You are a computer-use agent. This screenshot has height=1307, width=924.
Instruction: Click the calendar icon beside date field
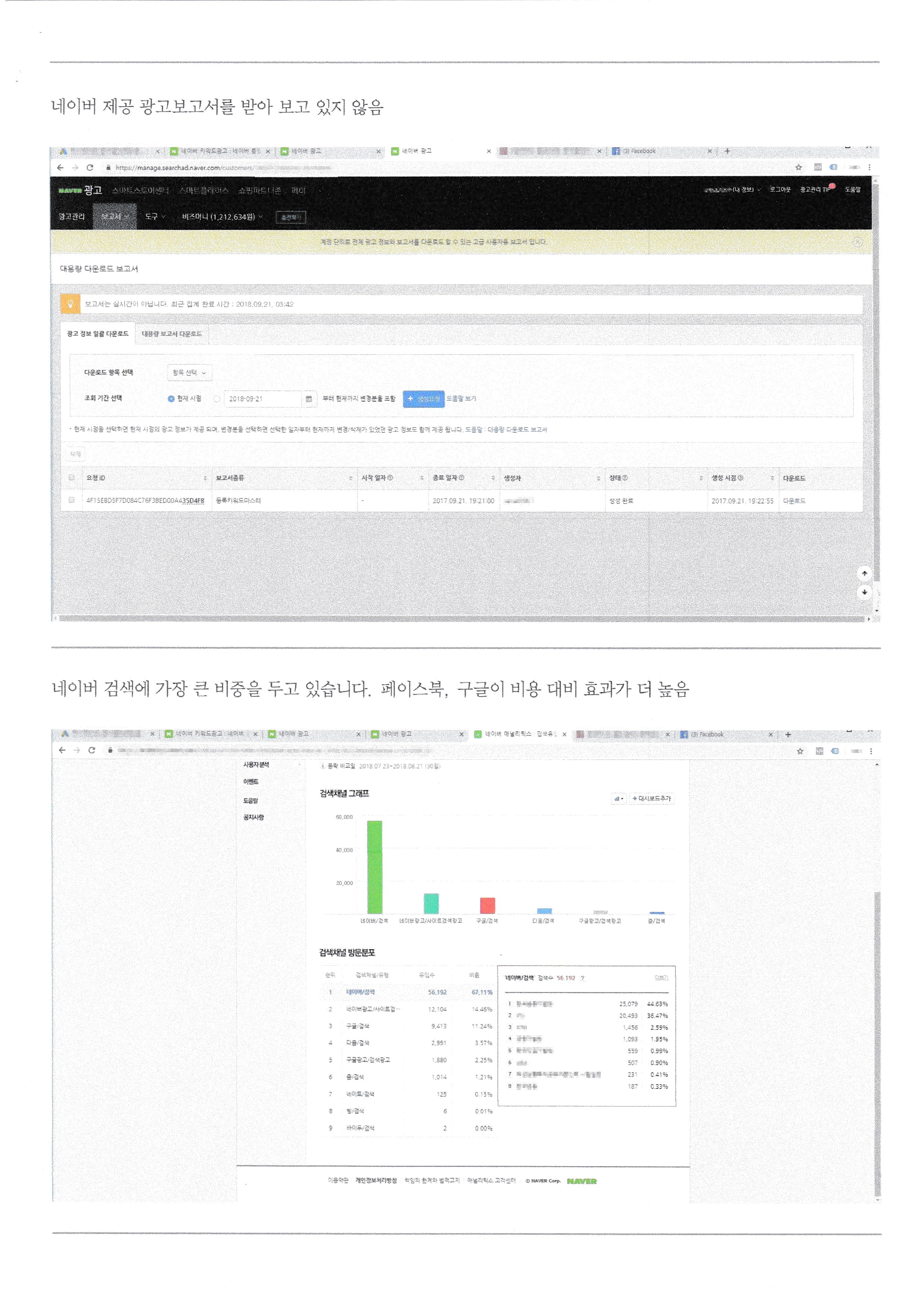308,399
